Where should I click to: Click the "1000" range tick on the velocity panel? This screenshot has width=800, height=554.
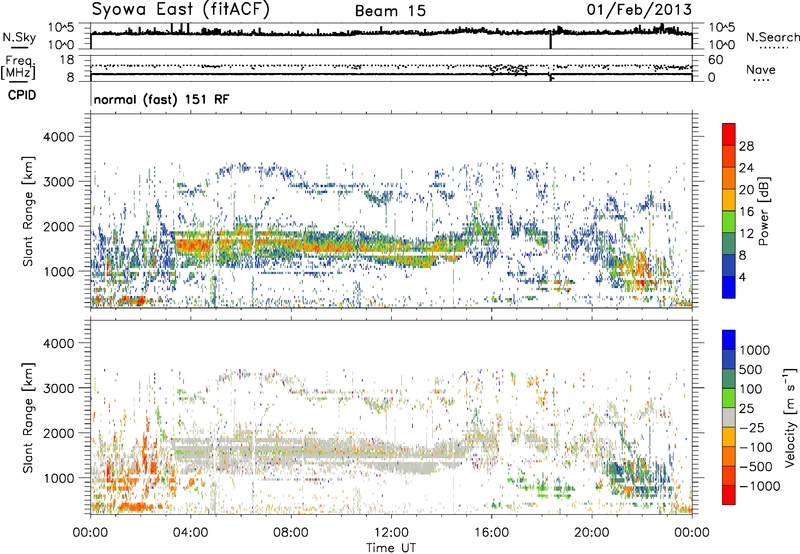58,478
